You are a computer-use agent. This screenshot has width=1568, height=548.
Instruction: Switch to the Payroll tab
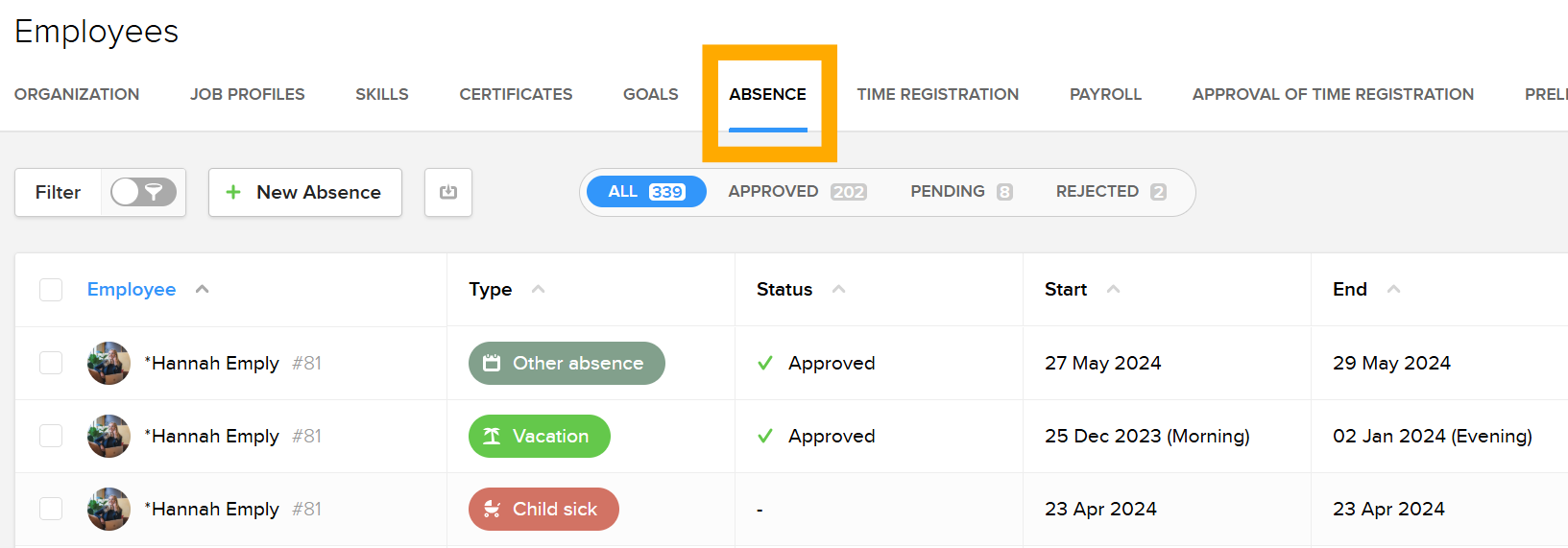click(x=1105, y=94)
